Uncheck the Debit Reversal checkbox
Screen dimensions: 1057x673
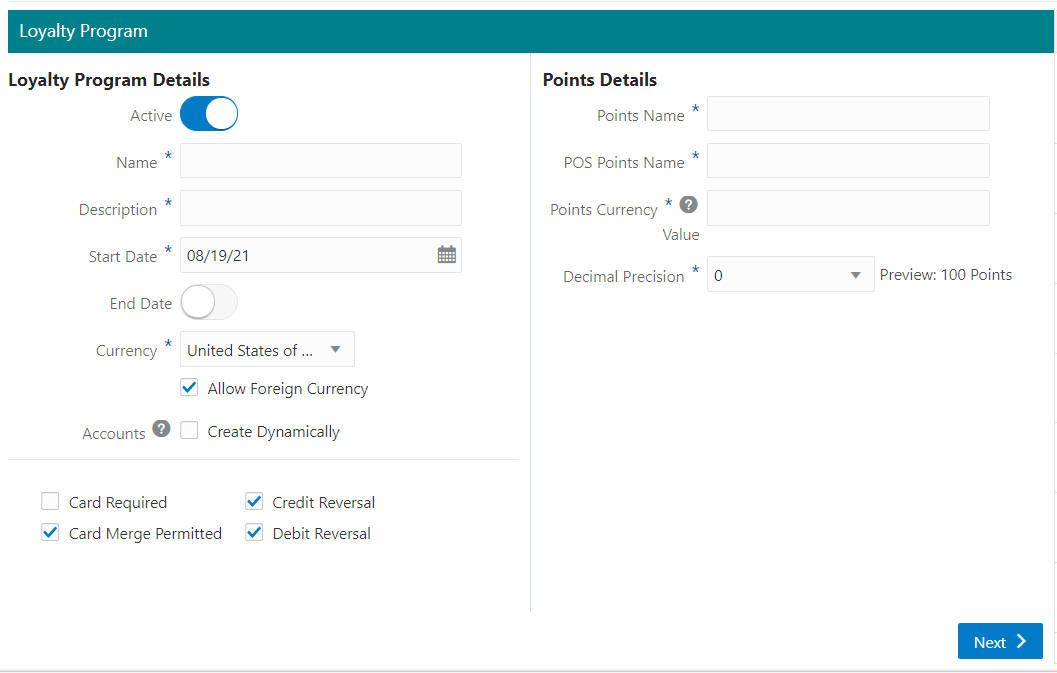pyautogui.click(x=254, y=532)
